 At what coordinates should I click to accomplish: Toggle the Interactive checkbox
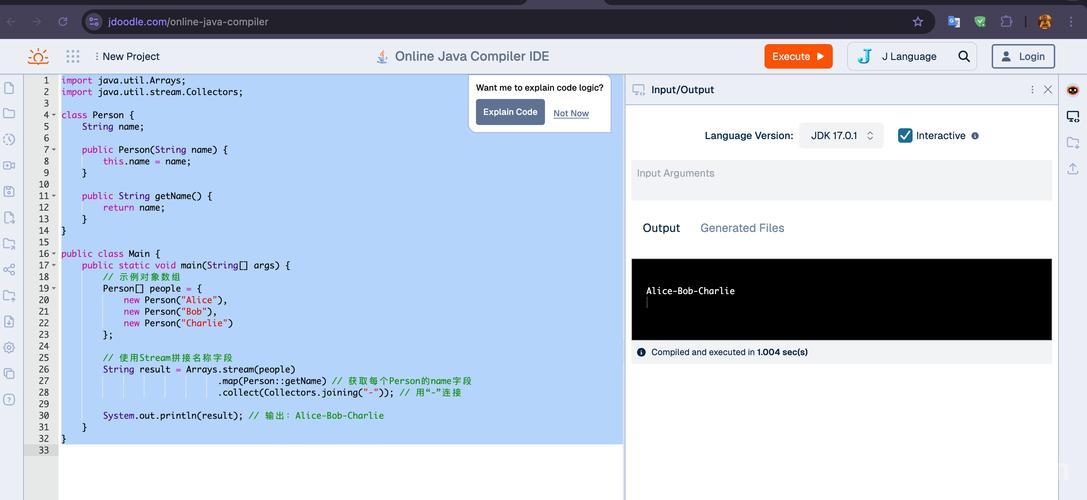point(905,135)
